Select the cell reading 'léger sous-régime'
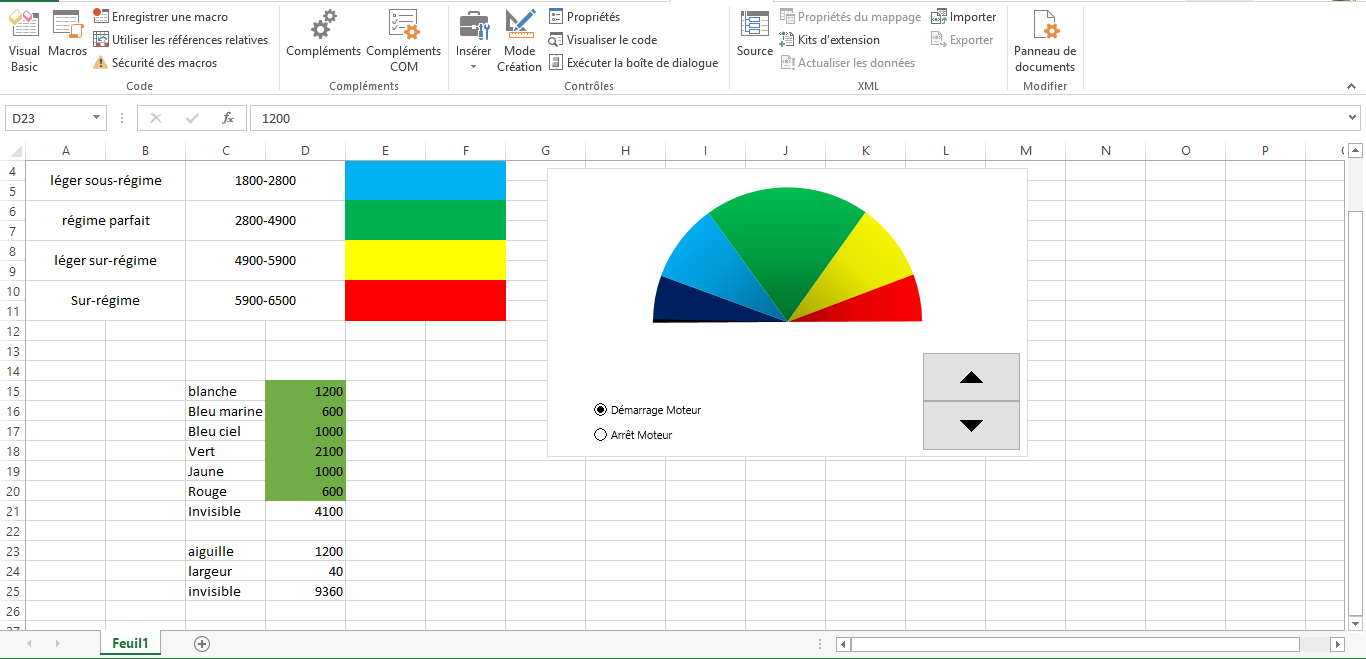This screenshot has height=659, width=1366. [x=105, y=180]
